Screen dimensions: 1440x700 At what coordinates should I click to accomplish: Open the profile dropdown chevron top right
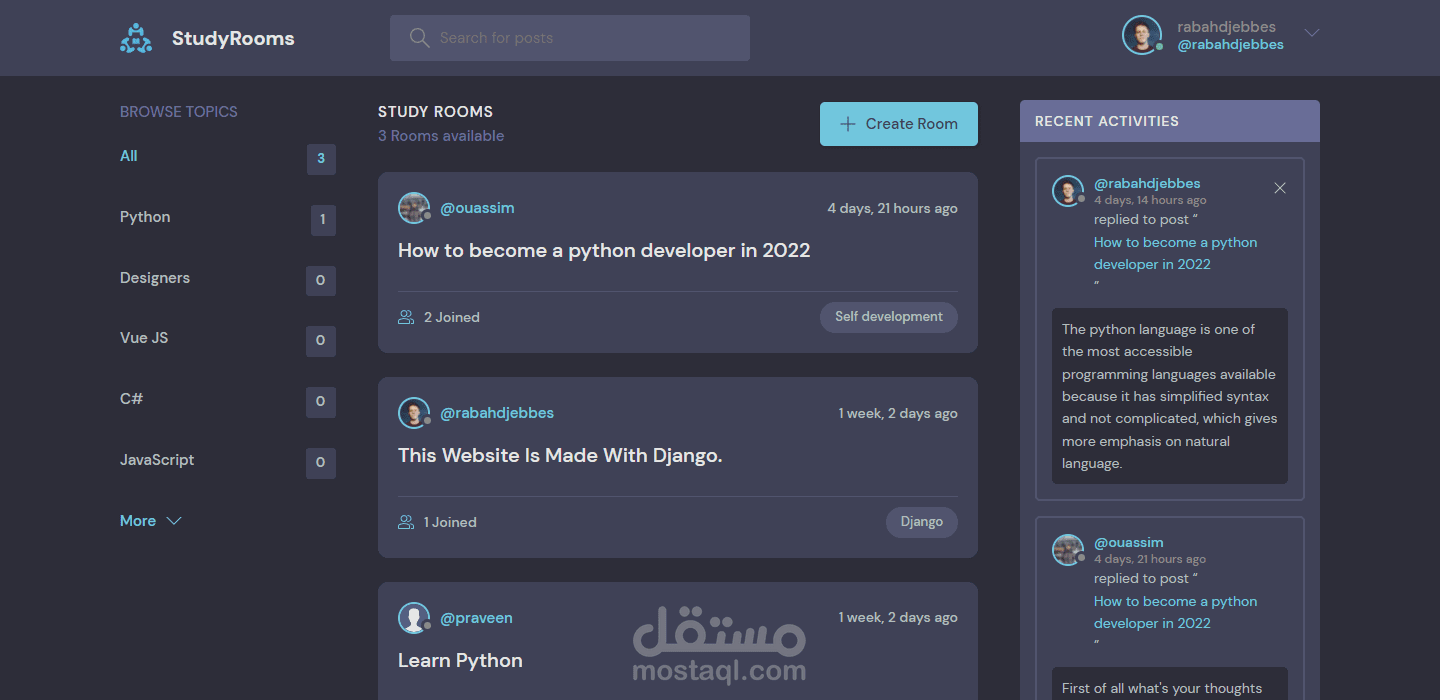(1311, 33)
